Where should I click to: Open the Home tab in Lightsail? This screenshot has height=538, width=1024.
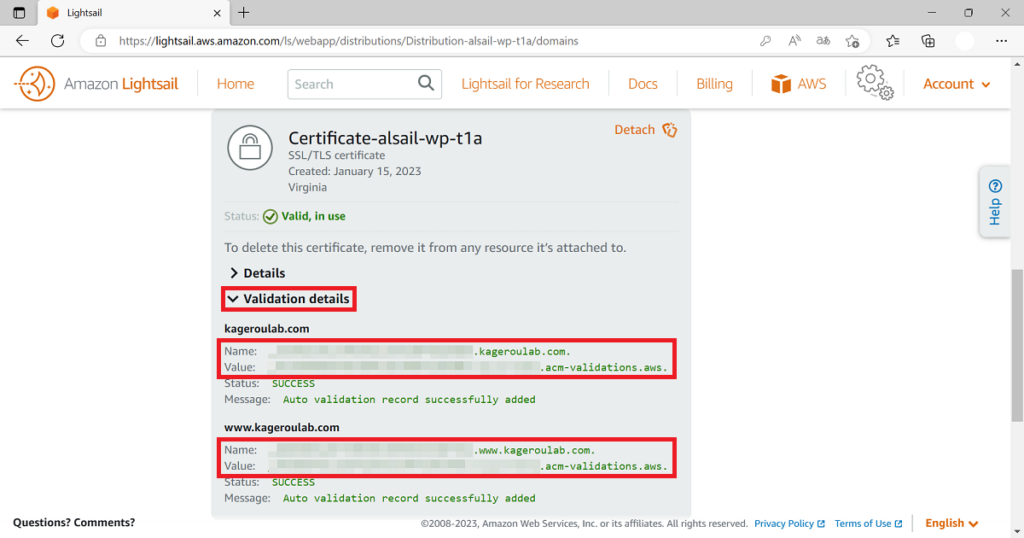tap(235, 84)
